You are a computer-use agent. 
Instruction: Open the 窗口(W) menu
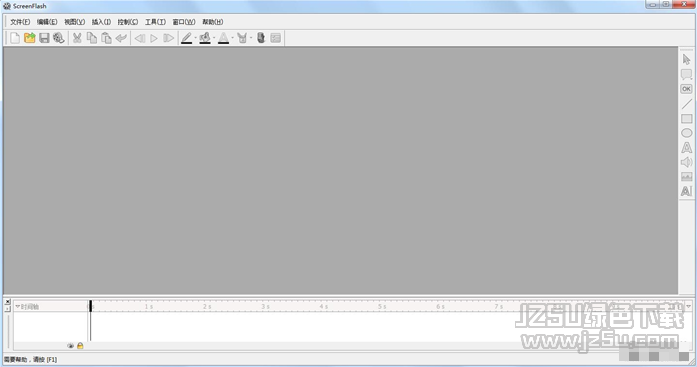[184, 22]
